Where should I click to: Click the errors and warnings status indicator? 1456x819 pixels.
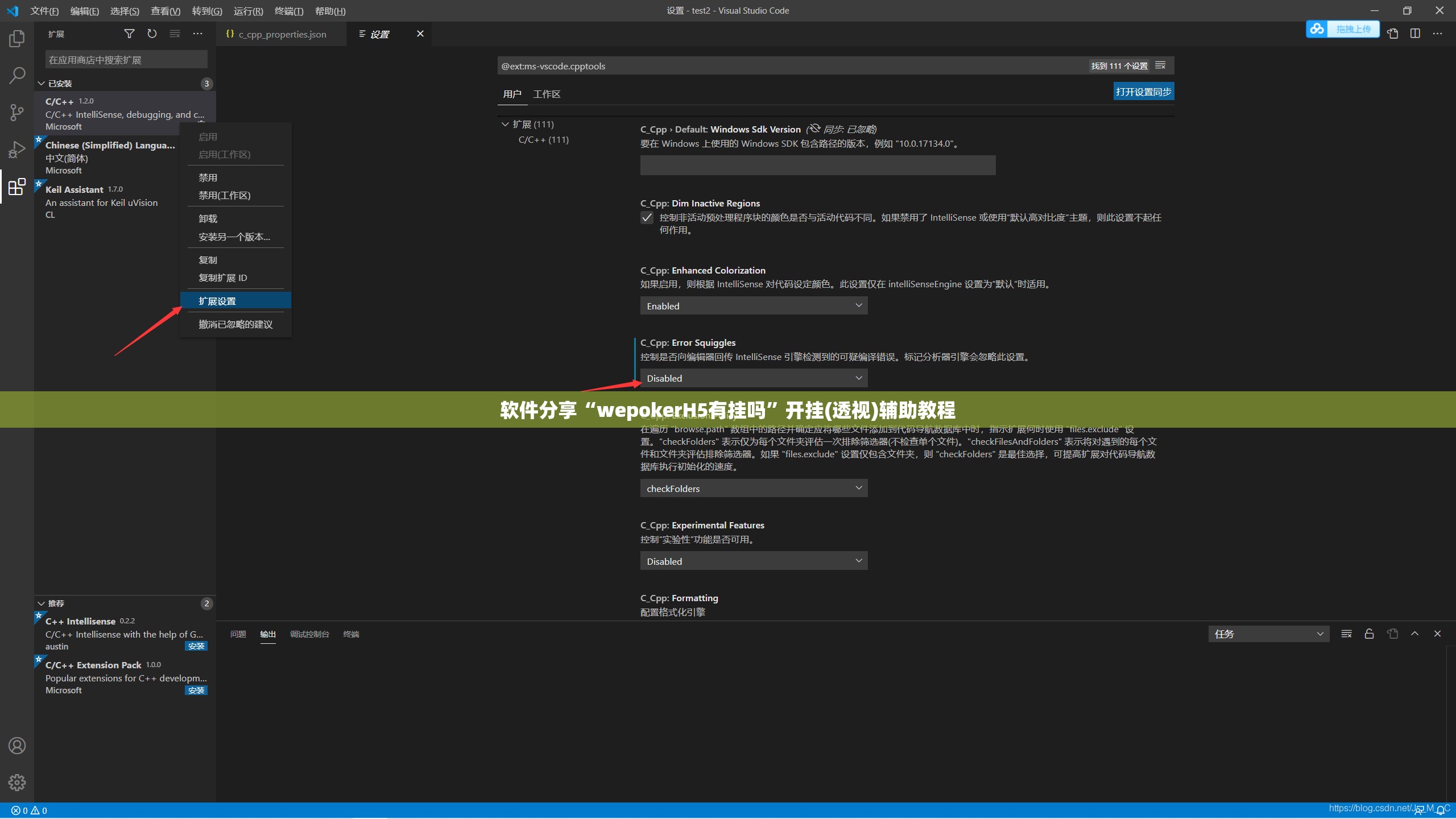[29, 810]
